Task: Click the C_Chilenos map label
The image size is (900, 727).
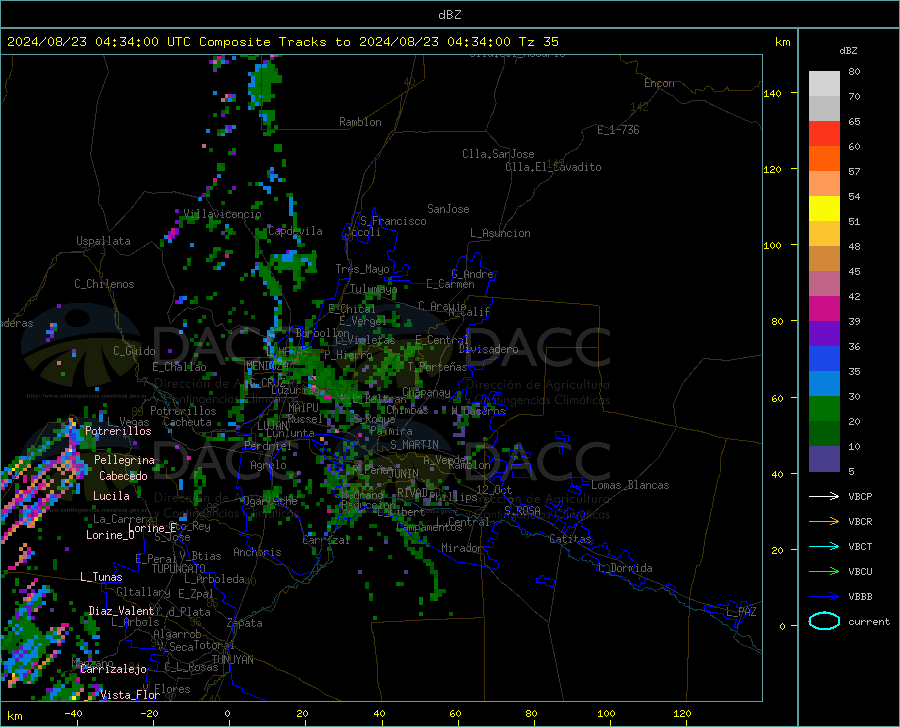Action: click(x=104, y=284)
